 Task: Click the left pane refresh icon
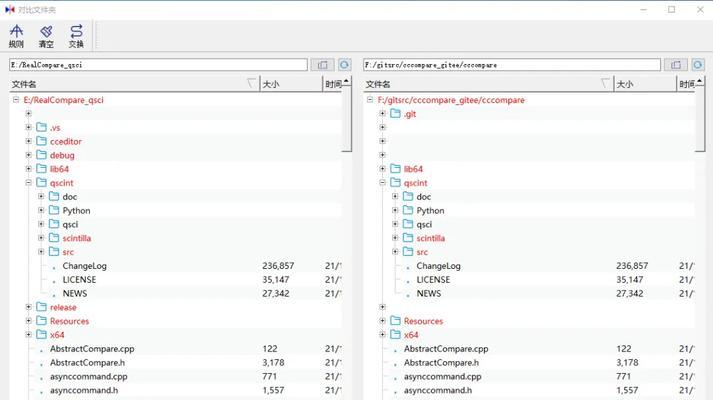point(344,65)
